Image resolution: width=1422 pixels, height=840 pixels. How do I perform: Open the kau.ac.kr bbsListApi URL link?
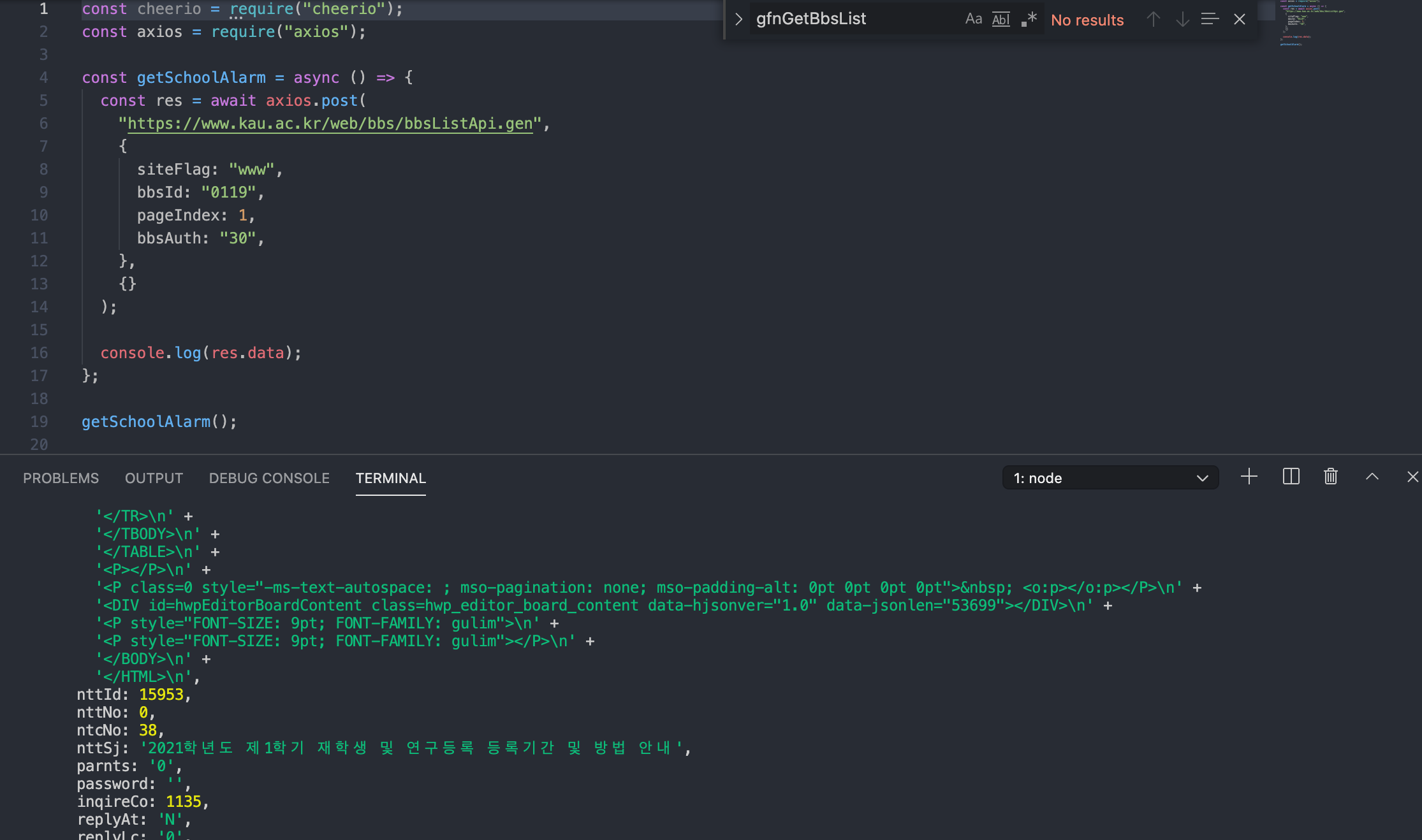[x=330, y=124]
